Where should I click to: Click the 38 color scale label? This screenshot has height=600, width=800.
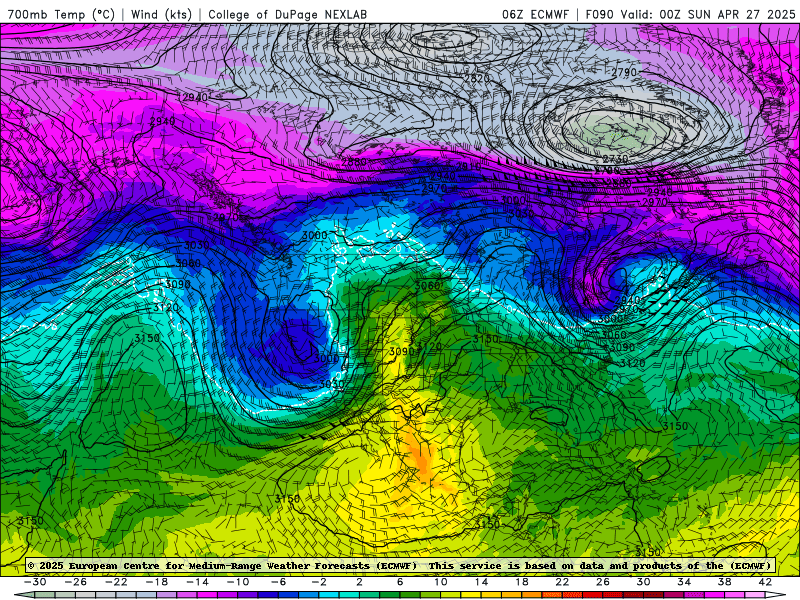(x=724, y=582)
